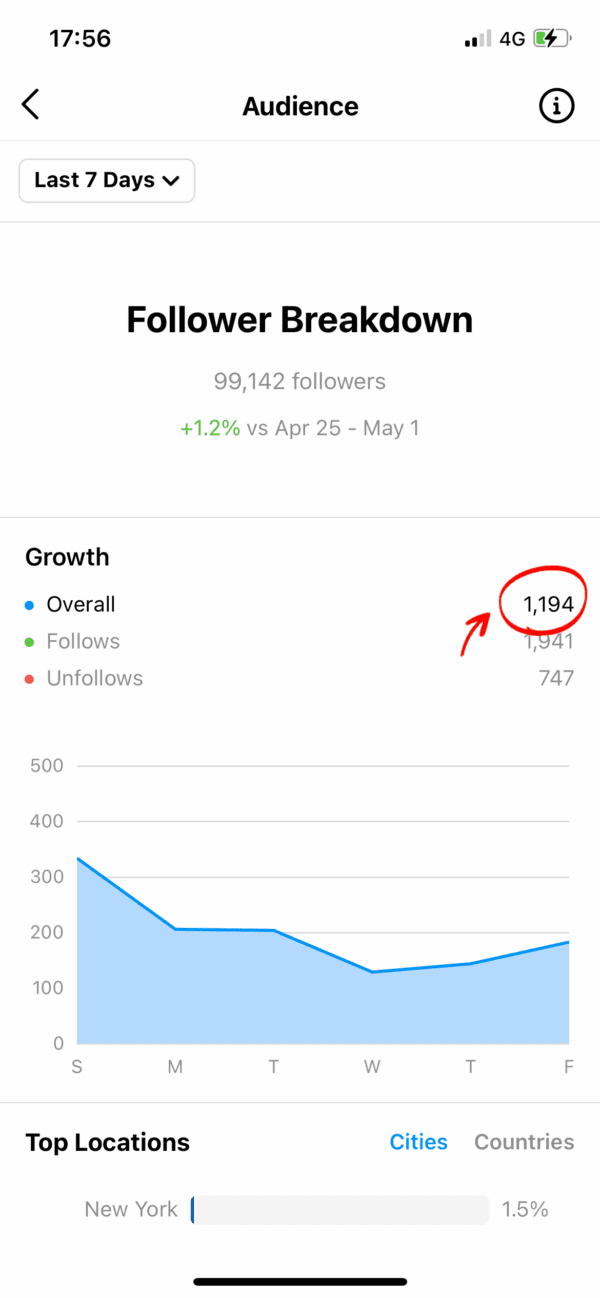Tap the 99,142 followers count
This screenshot has height=1298, width=600.
pos(300,381)
